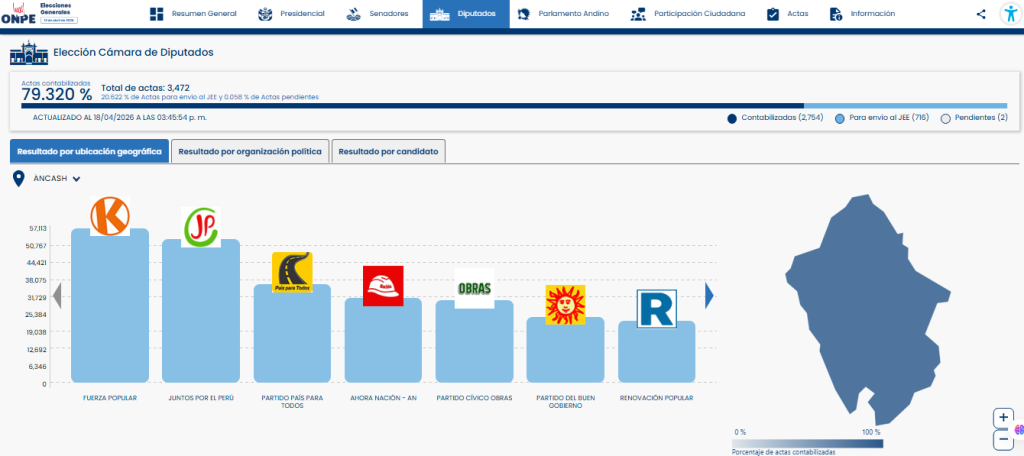Click the share icon in top bar
This screenshot has width=1024, height=456.
(981, 14)
